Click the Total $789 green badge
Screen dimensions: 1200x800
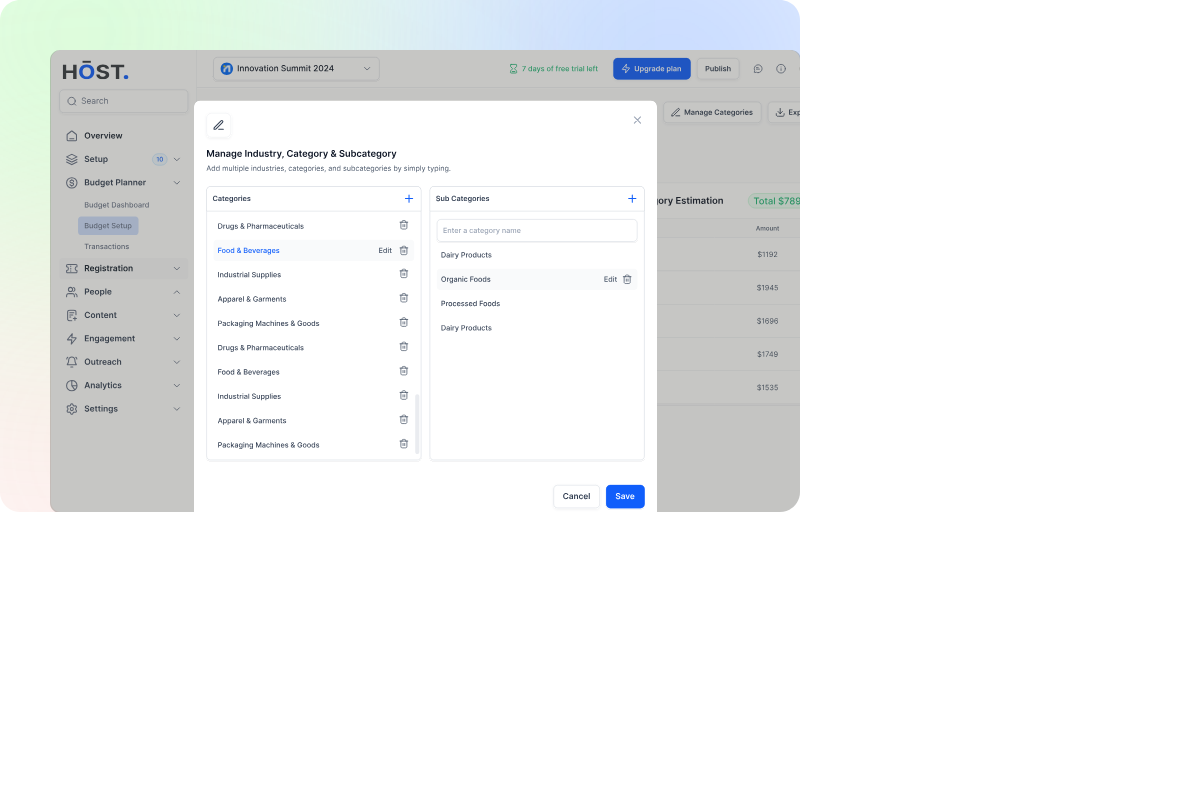tap(775, 201)
